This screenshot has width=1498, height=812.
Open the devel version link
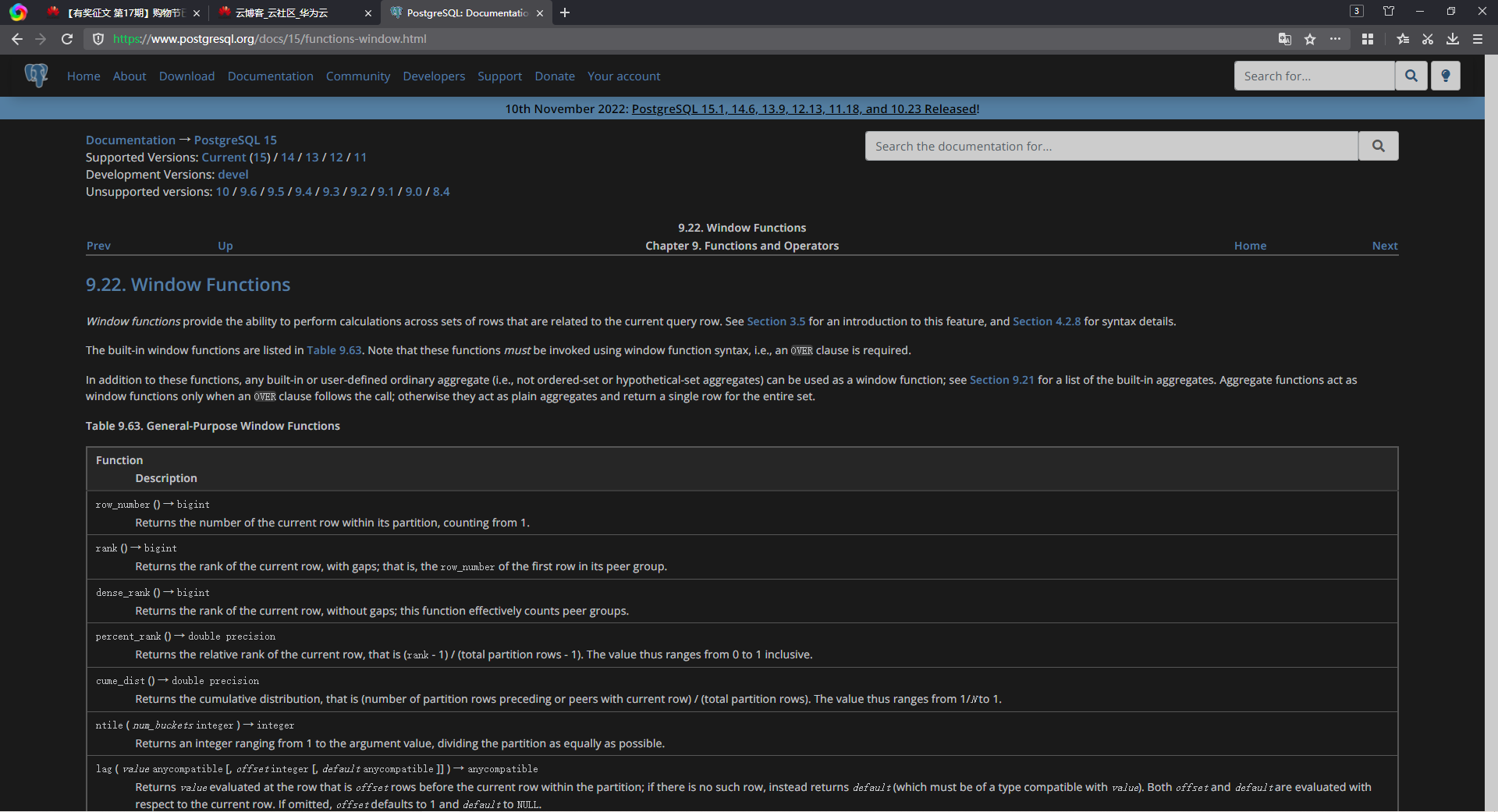pyautogui.click(x=233, y=174)
